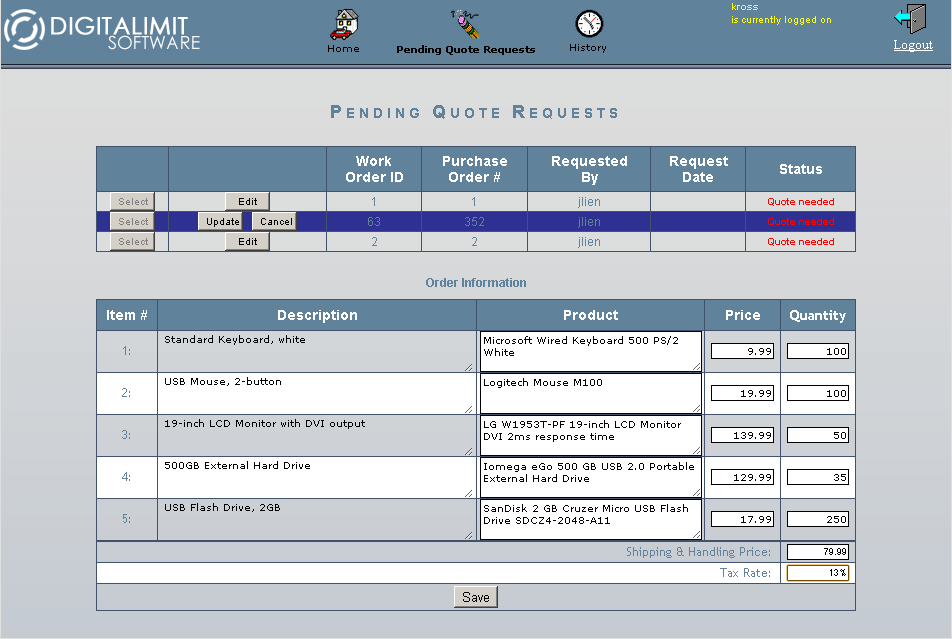Click the quantity 35 field
952x639 pixels.
click(x=818, y=477)
